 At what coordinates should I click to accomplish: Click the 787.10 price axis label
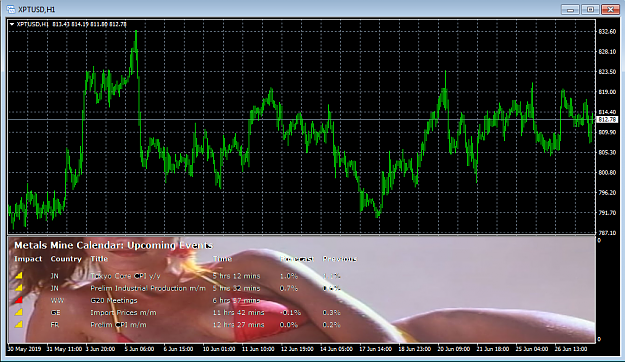coord(607,232)
